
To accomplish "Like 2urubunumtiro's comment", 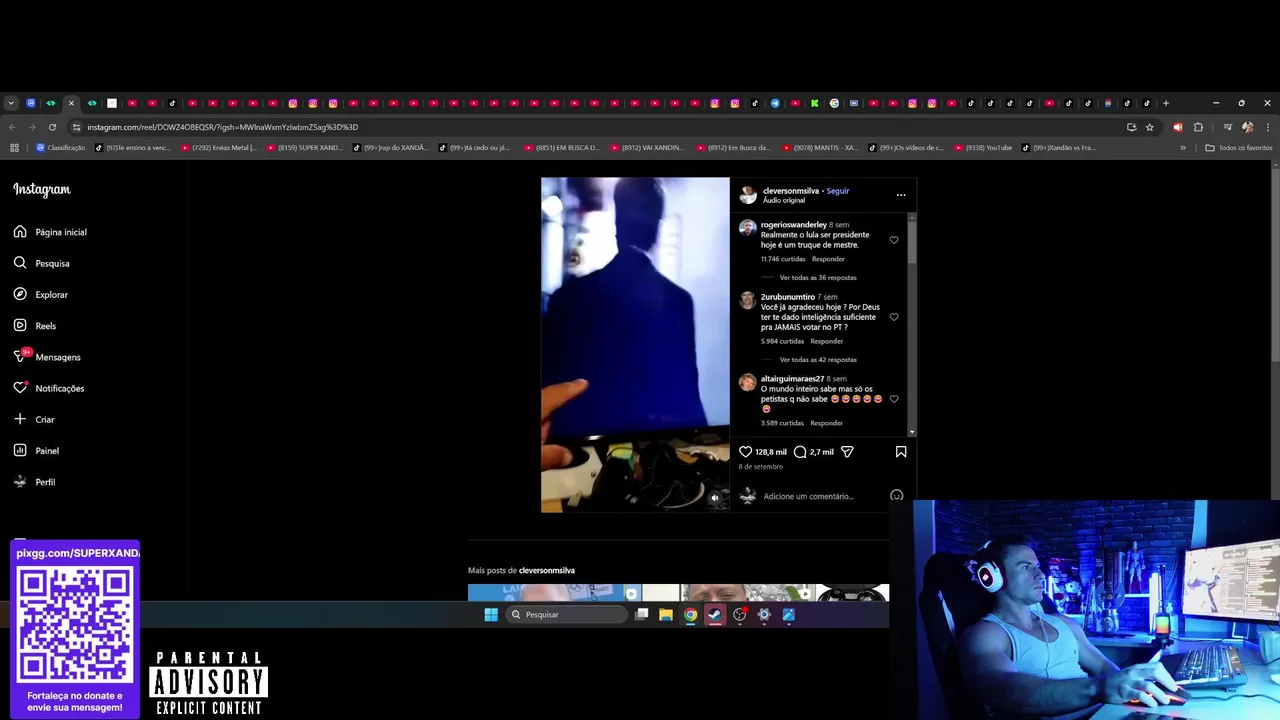I will tap(894, 317).
